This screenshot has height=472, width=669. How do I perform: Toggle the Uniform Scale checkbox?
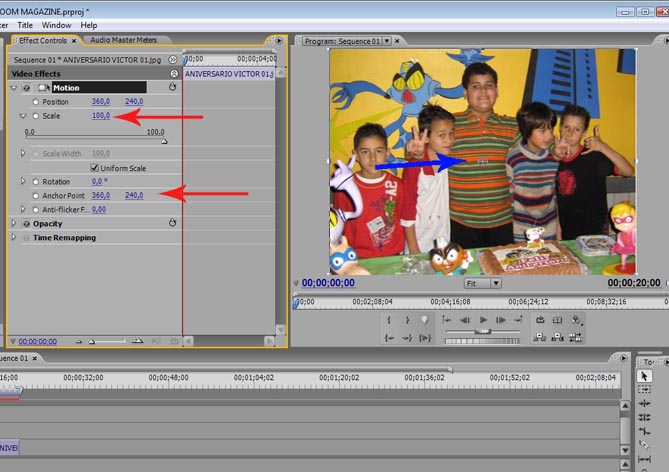[95, 168]
